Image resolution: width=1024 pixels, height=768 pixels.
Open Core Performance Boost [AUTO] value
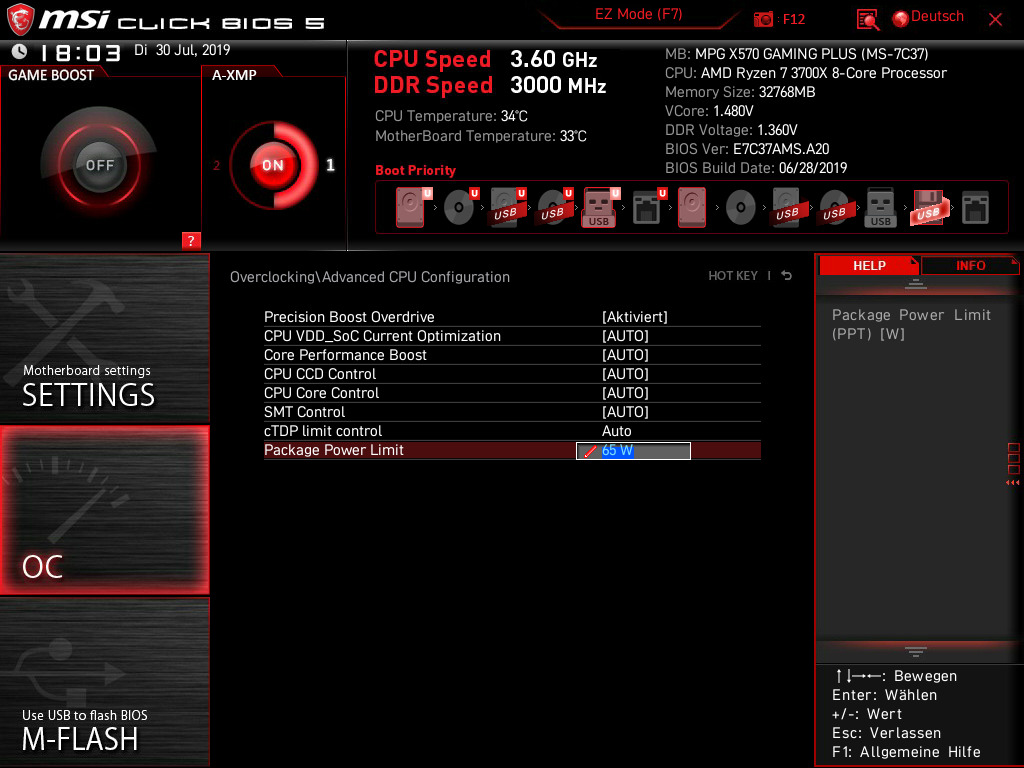(625, 355)
